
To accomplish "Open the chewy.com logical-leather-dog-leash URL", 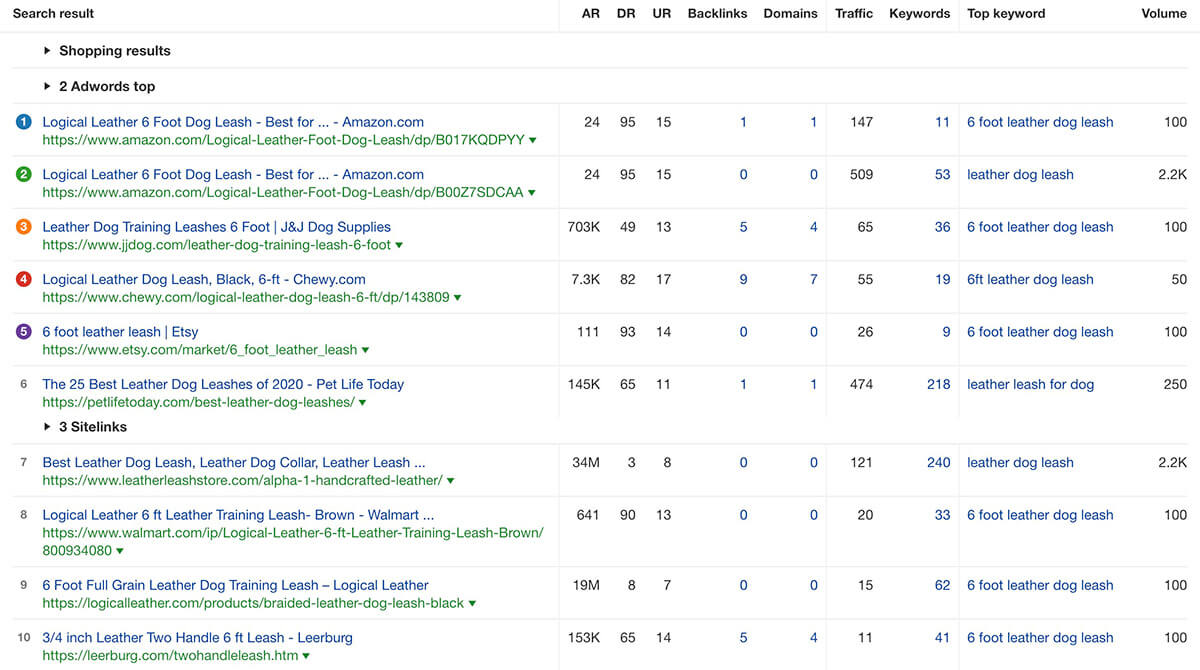I will 245,297.
